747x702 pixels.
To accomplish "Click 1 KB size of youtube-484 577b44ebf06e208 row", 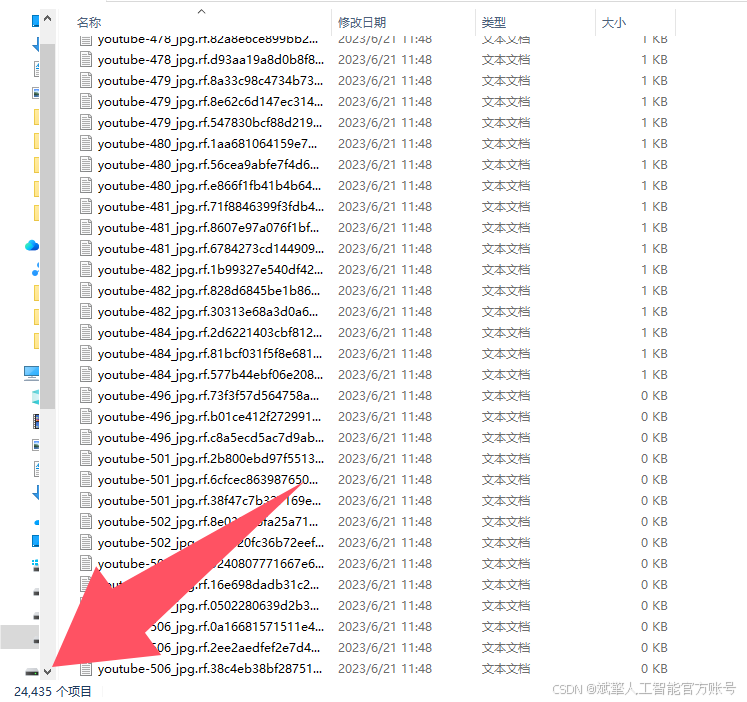I will coord(654,374).
